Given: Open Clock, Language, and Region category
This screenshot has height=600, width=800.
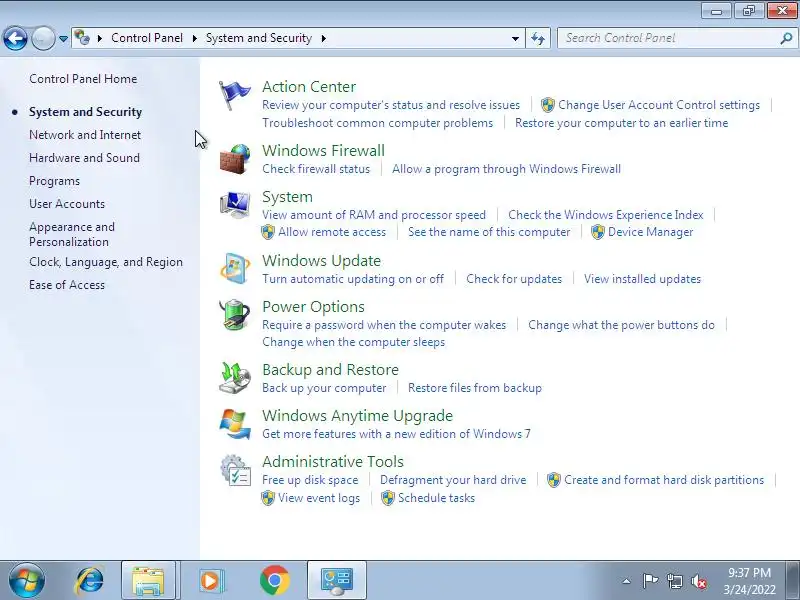Looking at the screenshot, I should pyautogui.click(x=106, y=262).
